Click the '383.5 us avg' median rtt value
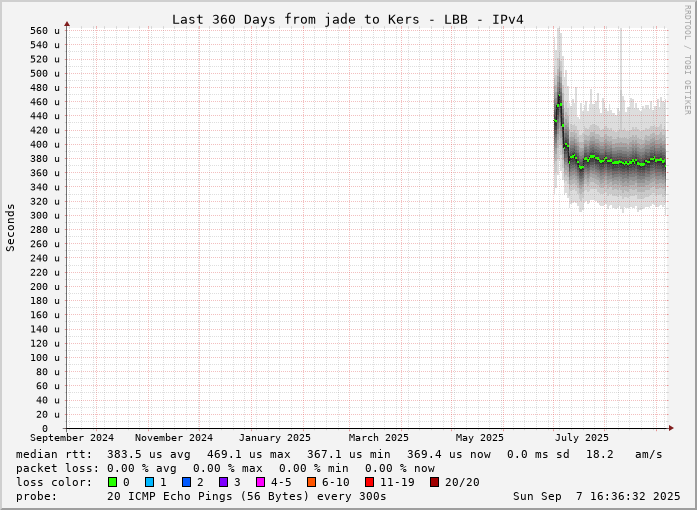Screen dimensions: 697x510 (148, 454)
